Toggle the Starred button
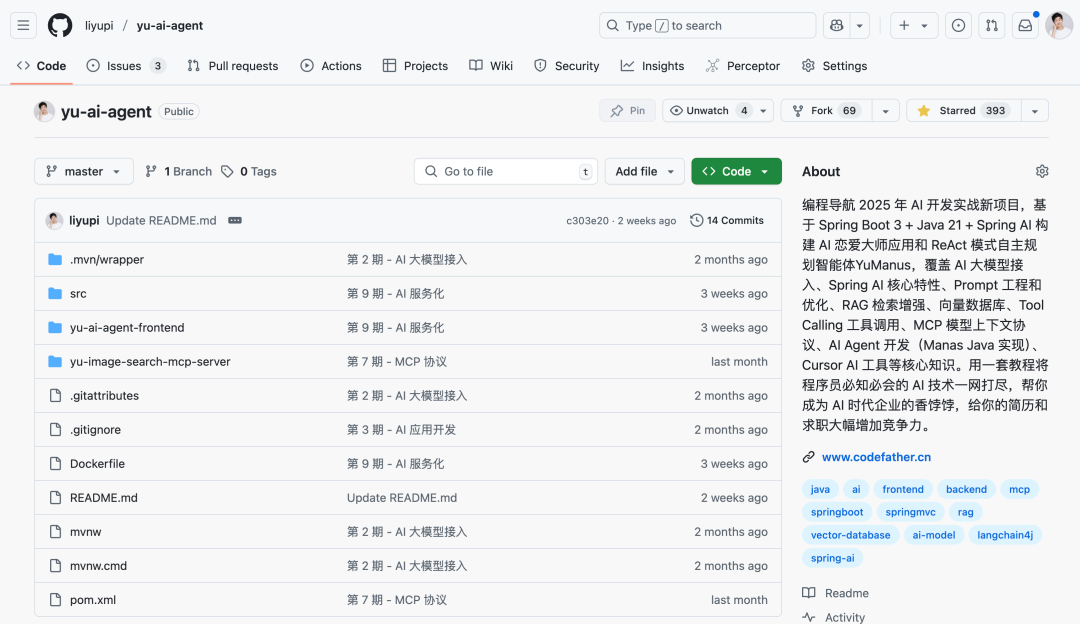 (x=963, y=111)
